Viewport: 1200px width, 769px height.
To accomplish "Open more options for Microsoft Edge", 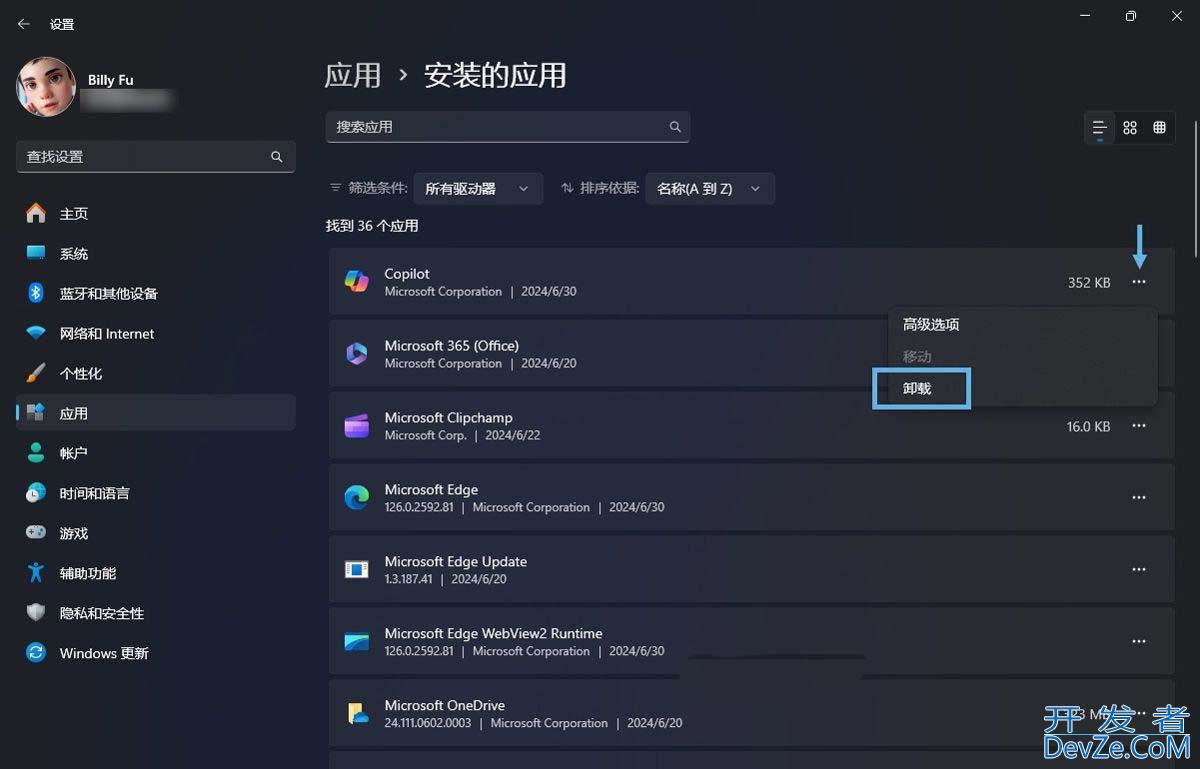I will 1139,498.
